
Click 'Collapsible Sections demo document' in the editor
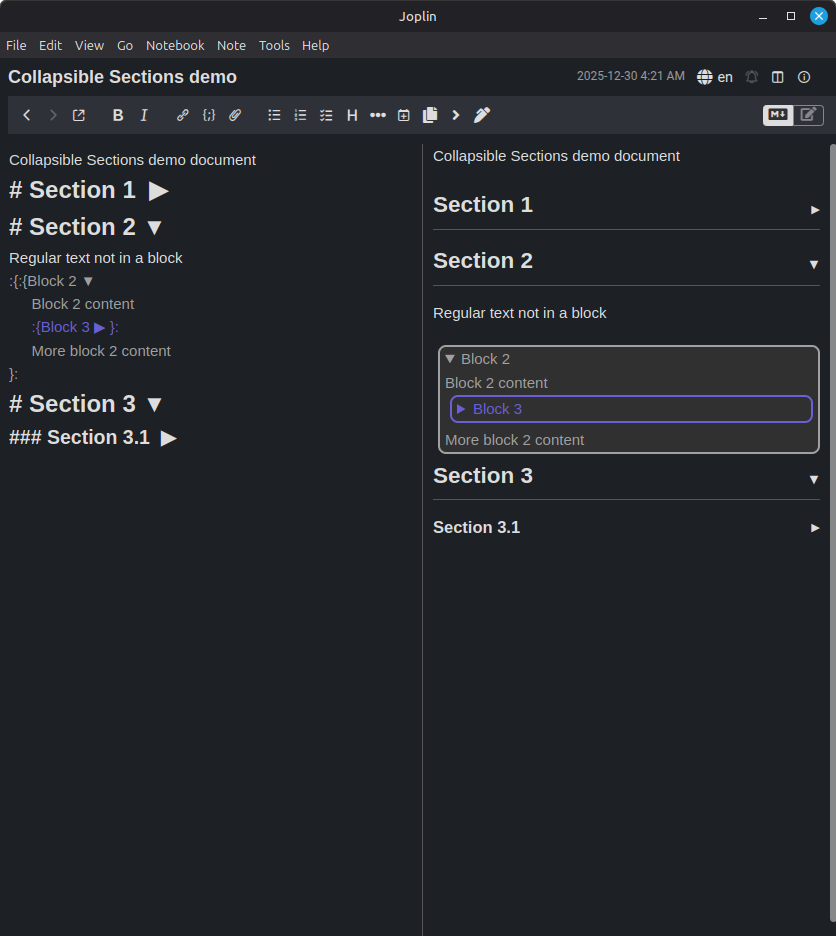(132, 160)
